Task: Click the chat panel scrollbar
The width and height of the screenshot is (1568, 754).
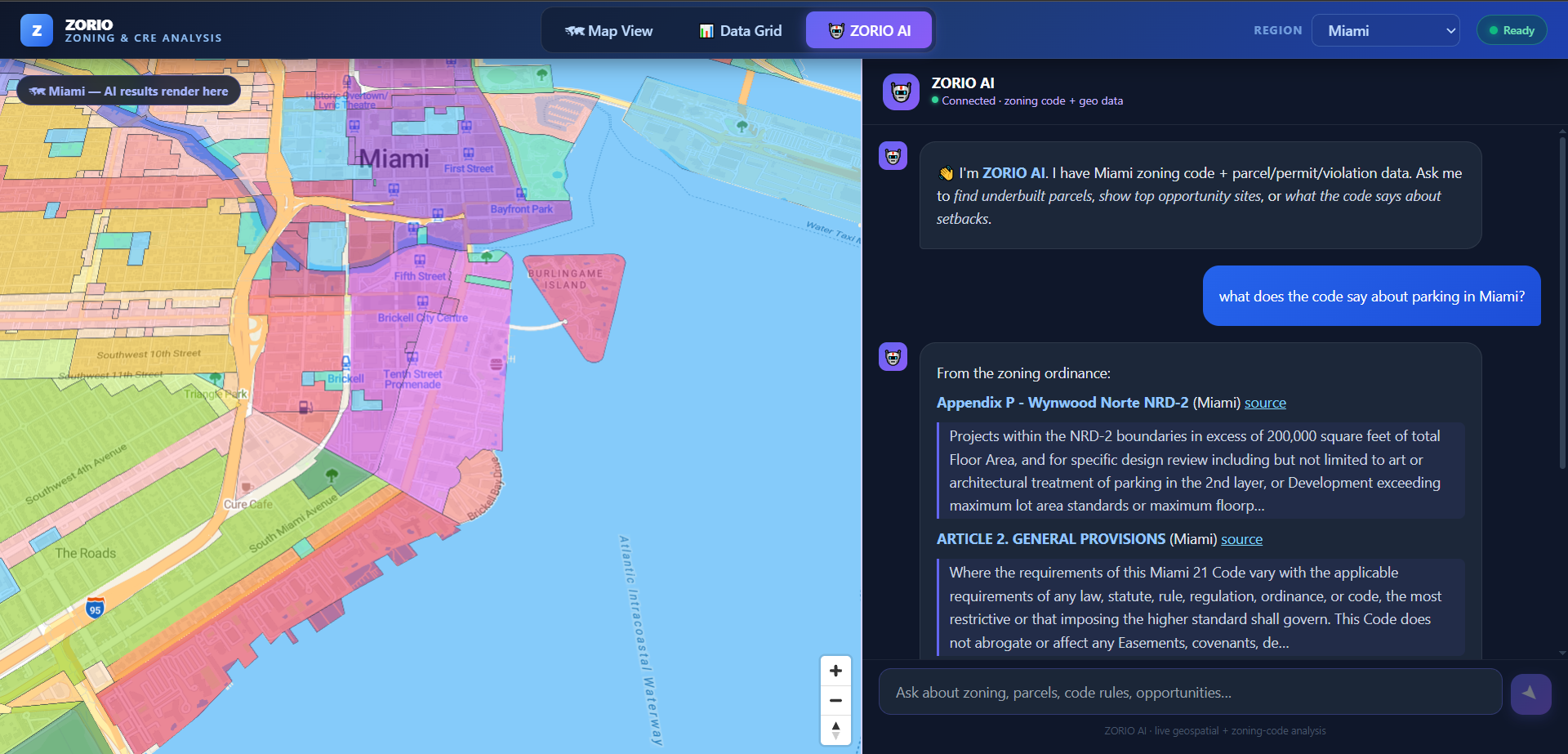Action: tap(1562, 302)
